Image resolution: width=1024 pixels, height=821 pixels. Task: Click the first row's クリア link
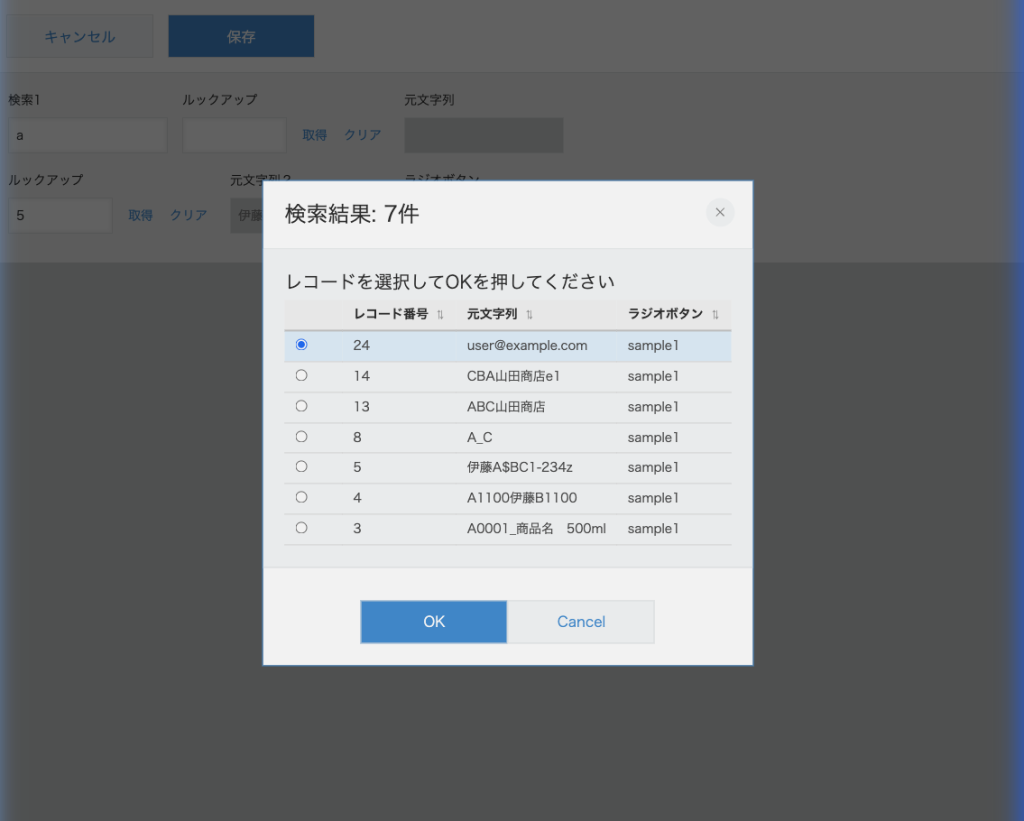(x=363, y=135)
